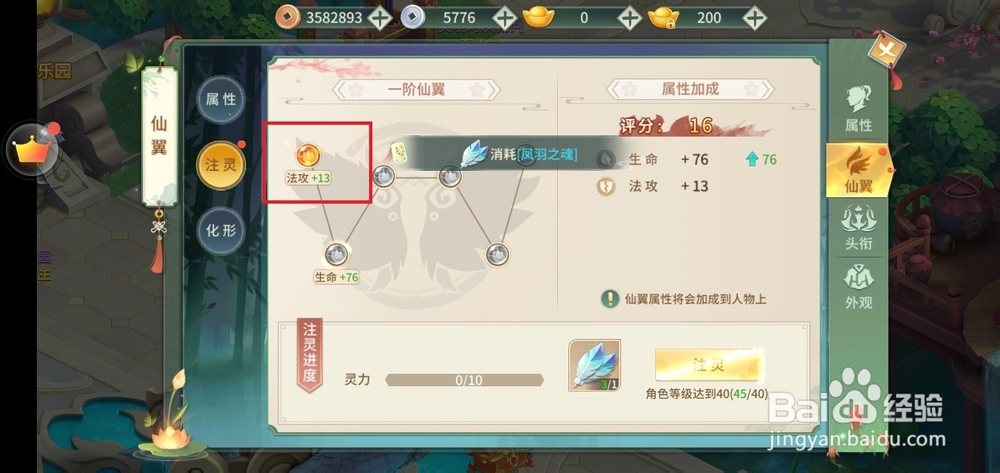
Task: Select the 注灵 round tab
Action: [221, 165]
